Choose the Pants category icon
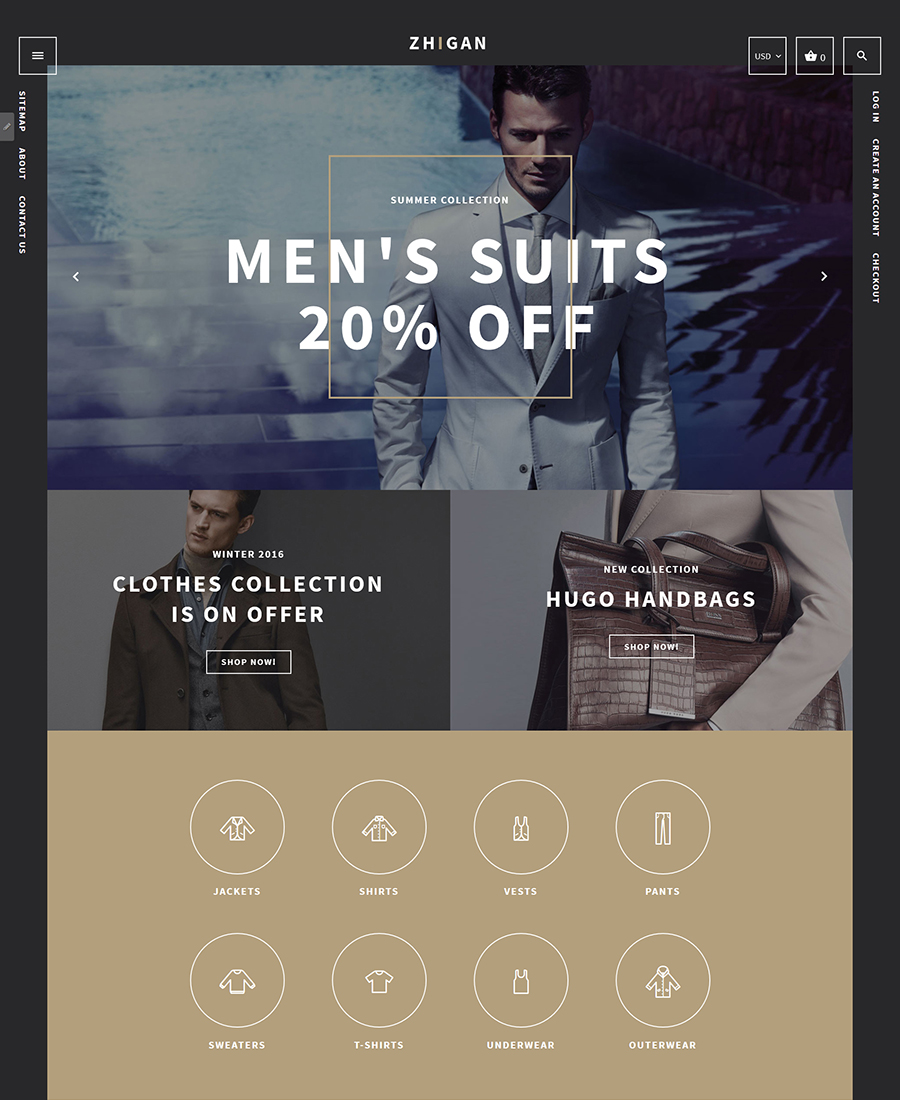 (x=663, y=828)
